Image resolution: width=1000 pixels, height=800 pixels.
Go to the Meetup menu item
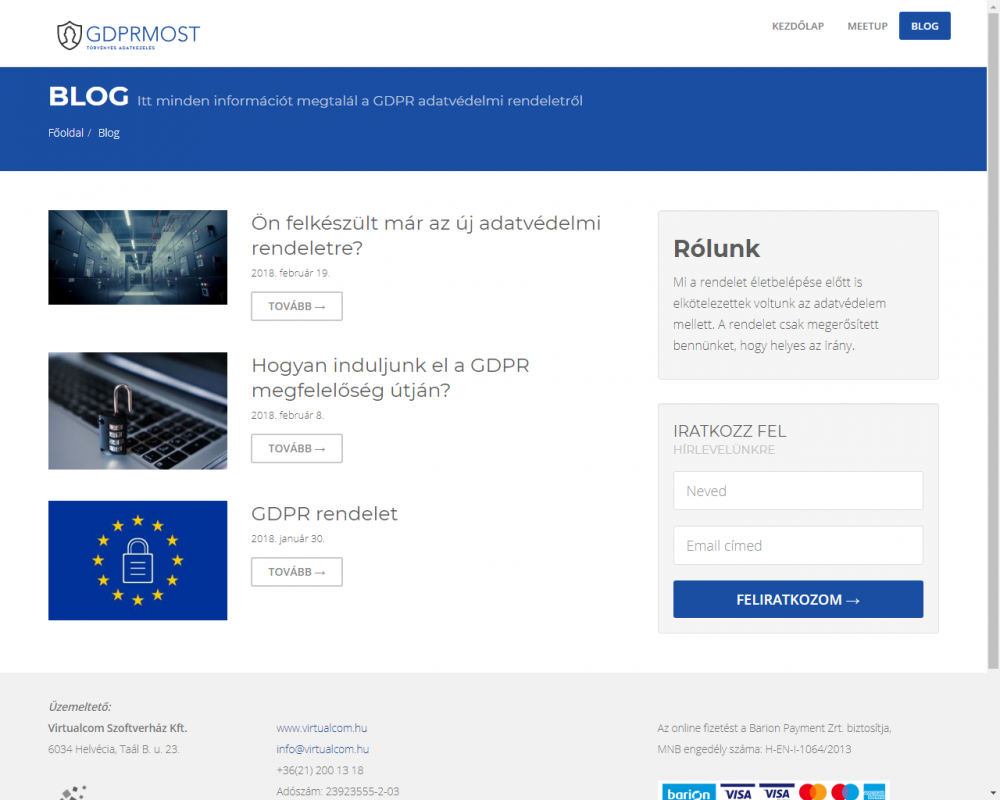tap(867, 26)
